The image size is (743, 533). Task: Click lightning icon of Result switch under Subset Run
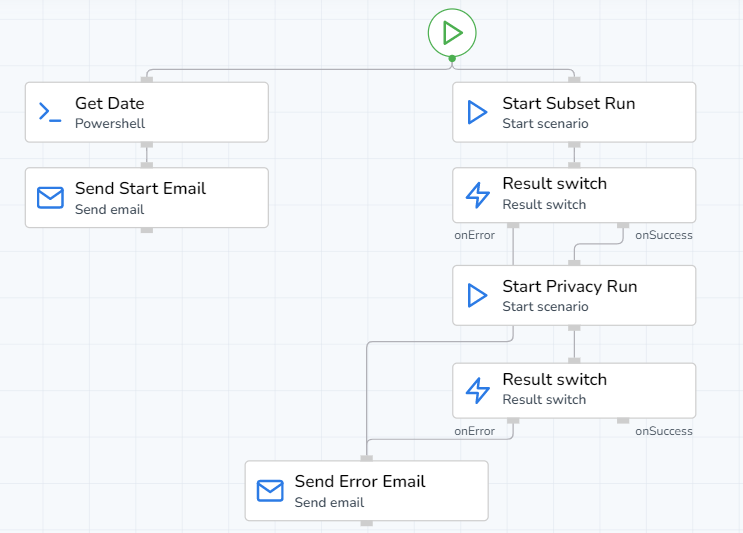[478, 195]
